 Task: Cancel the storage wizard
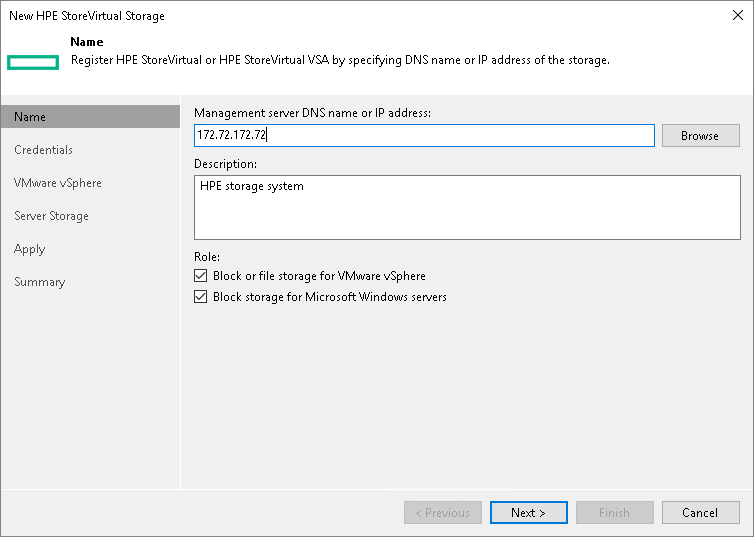click(x=701, y=512)
